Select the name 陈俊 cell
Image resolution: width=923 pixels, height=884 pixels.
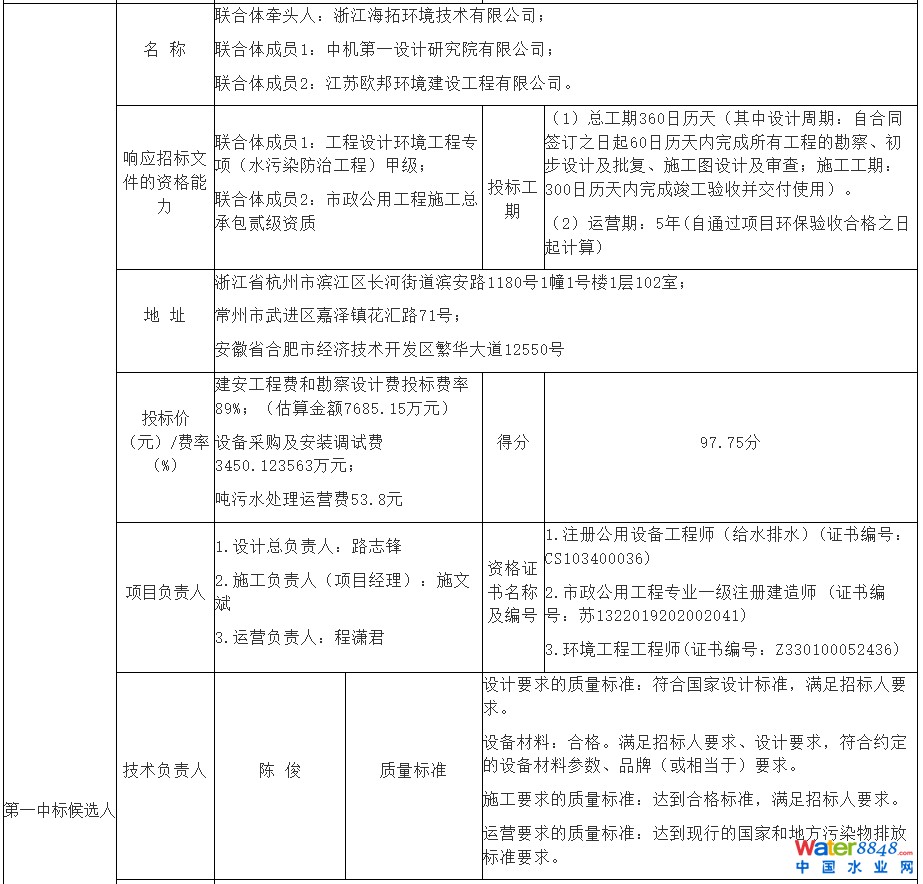tap(280, 770)
